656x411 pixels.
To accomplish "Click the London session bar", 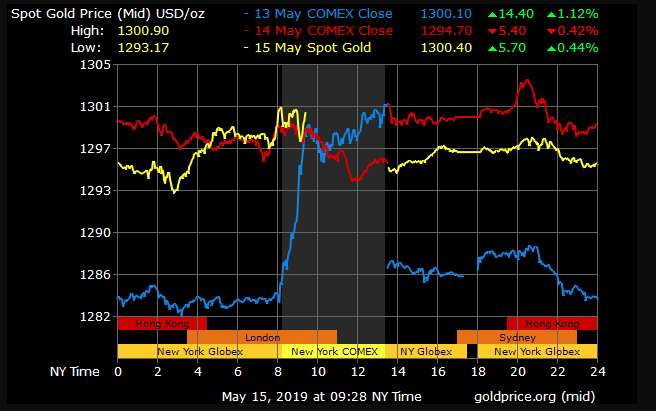I will pos(262,337).
